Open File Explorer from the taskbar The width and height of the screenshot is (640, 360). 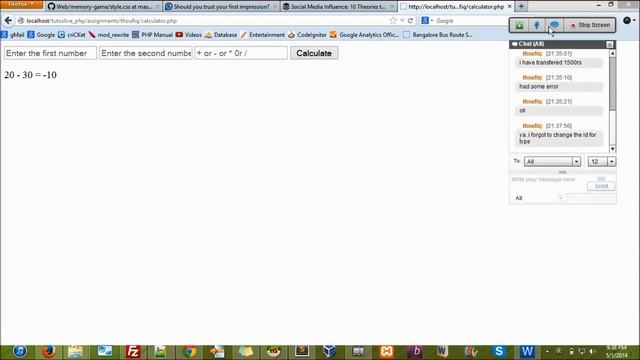(75, 351)
